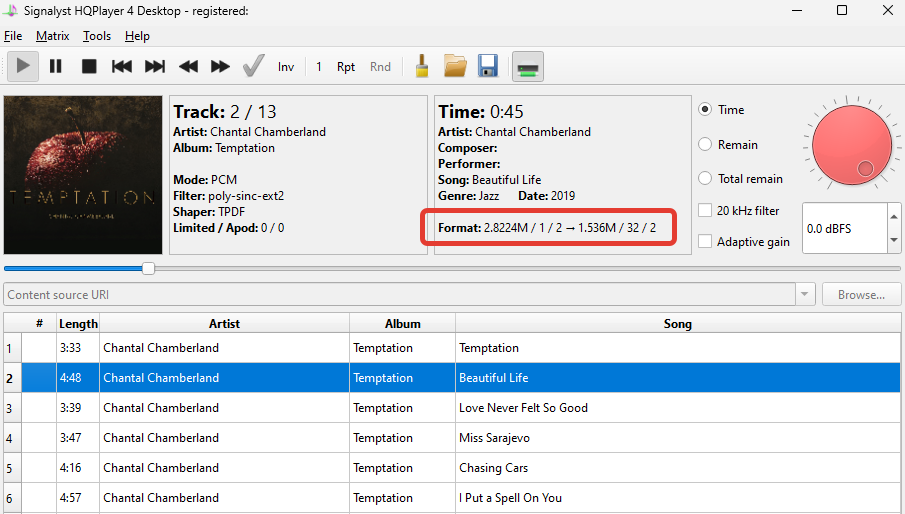Click the 4:57 length cell
The image size is (905, 514).
pos(78,498)
